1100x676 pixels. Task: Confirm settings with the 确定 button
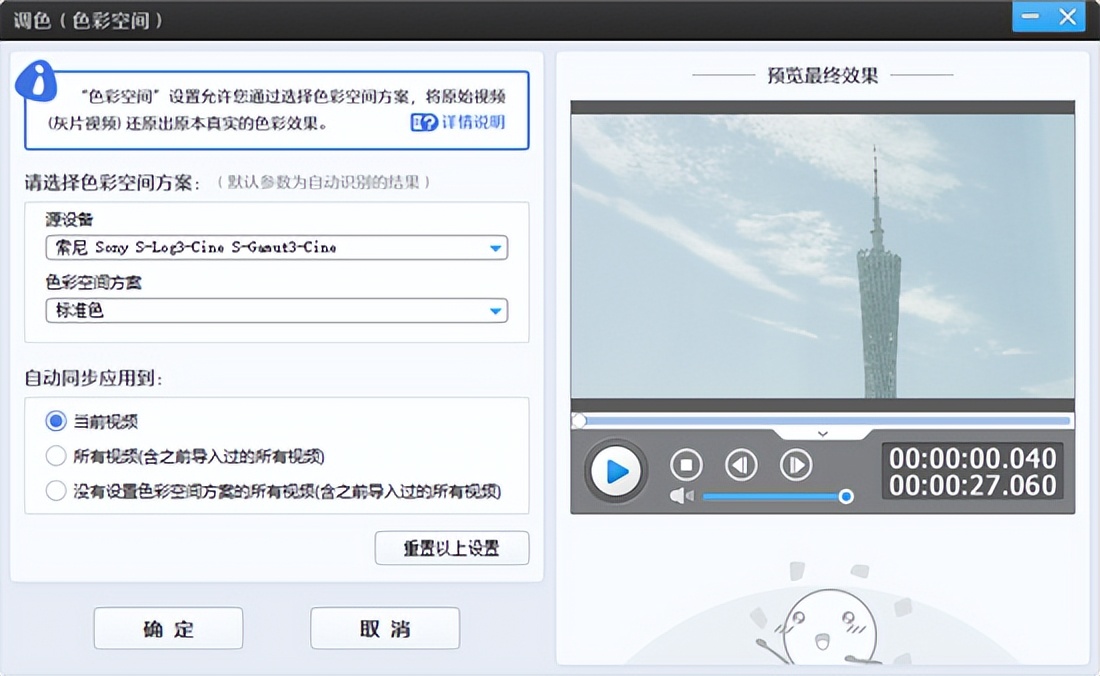click(168, 629)
